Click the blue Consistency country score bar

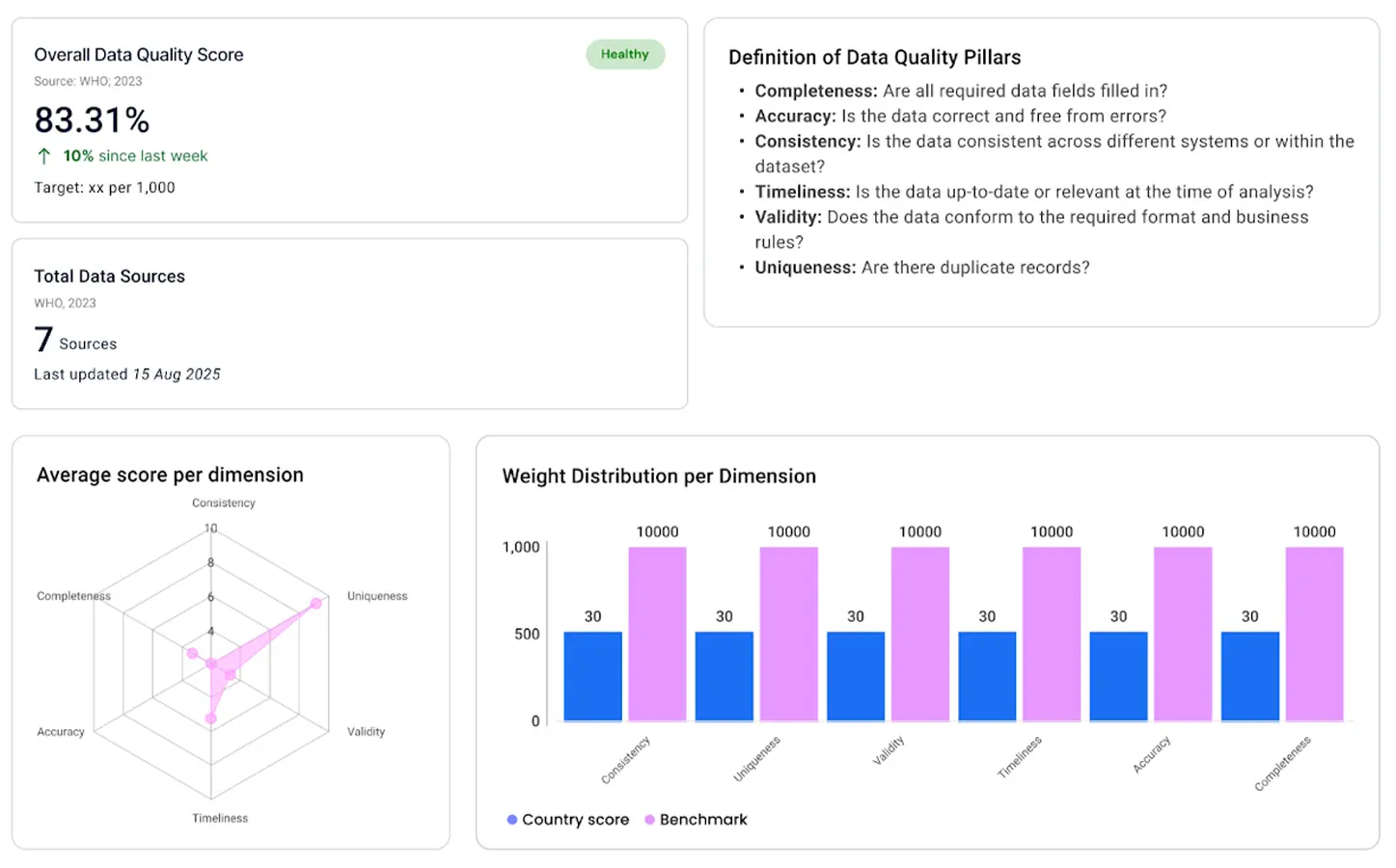coord(592,676)
